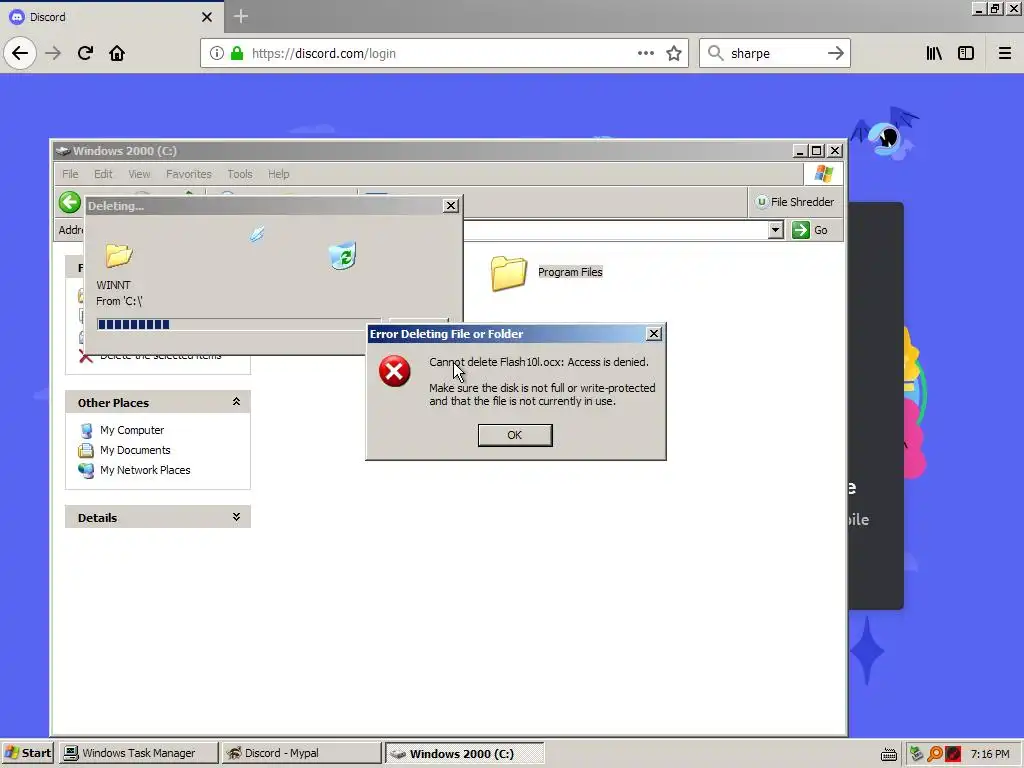Viewport: 1024px width, 768px height.
Task: Click the Windows flag logo in Explorer
Action: 824,174
